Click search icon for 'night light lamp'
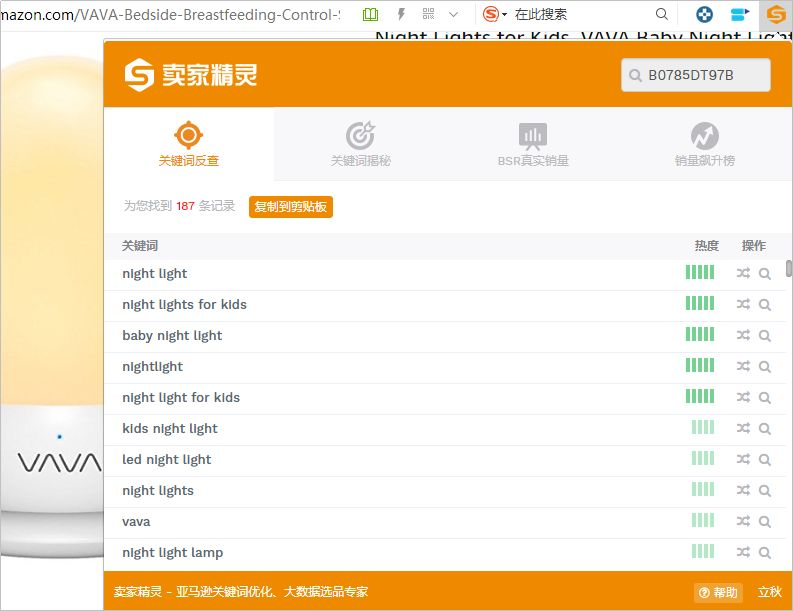Viewport: 793px width, 611px height. [x=765, y=552]
